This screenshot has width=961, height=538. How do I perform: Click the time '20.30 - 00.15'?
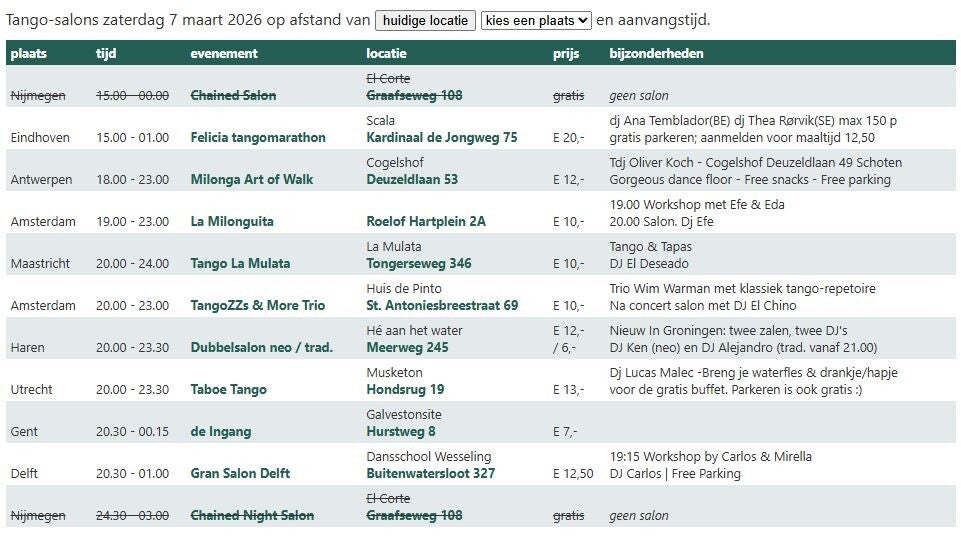[x=132, y=431]
